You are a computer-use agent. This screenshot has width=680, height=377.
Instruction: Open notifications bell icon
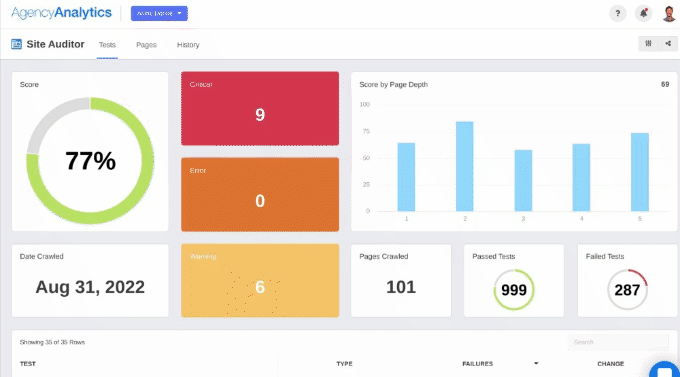point(644,13)
